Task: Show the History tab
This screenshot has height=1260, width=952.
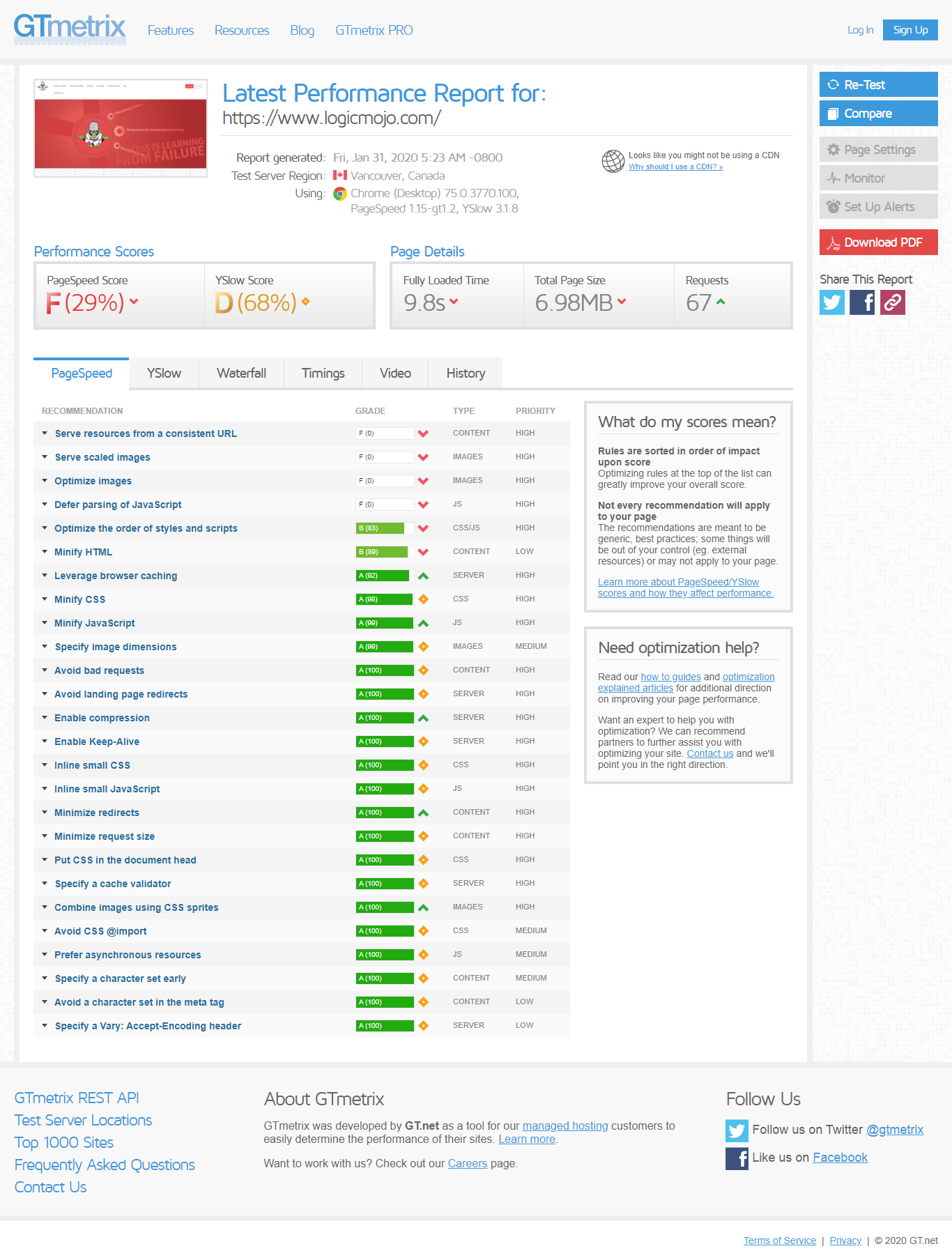Action: tap(466, 374)
